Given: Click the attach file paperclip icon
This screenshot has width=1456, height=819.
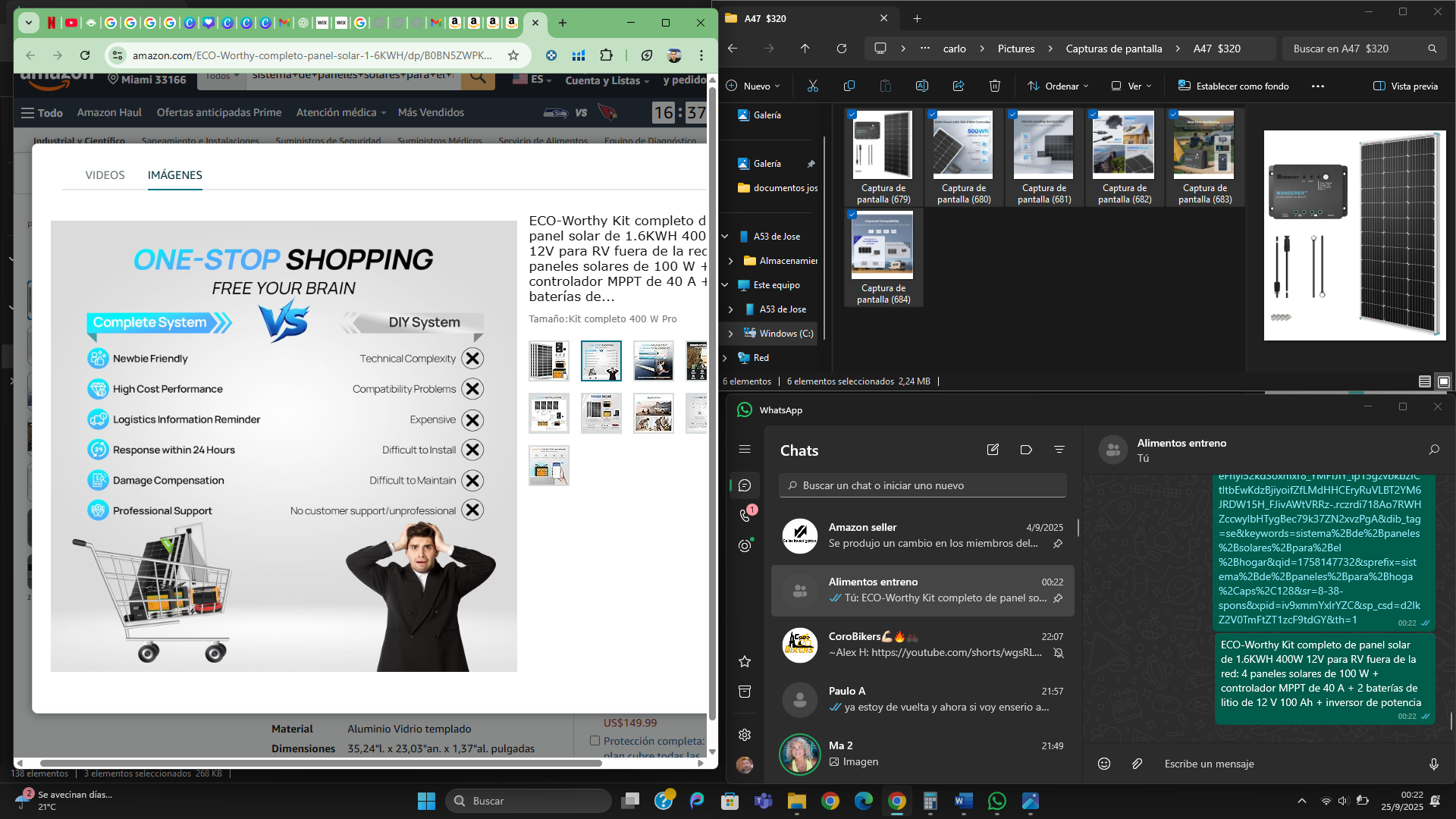Looking at the screenshot, I should tap(1137, 764).
